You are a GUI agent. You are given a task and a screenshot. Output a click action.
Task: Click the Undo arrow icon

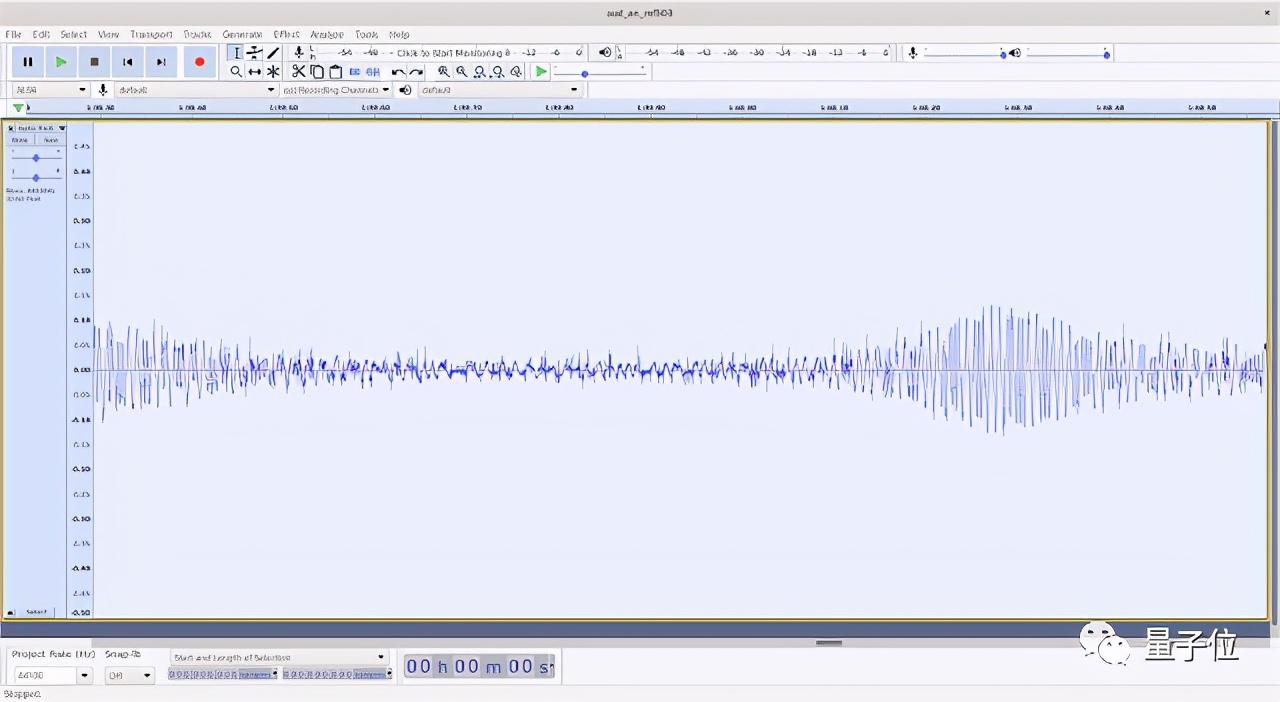point(398,72)
